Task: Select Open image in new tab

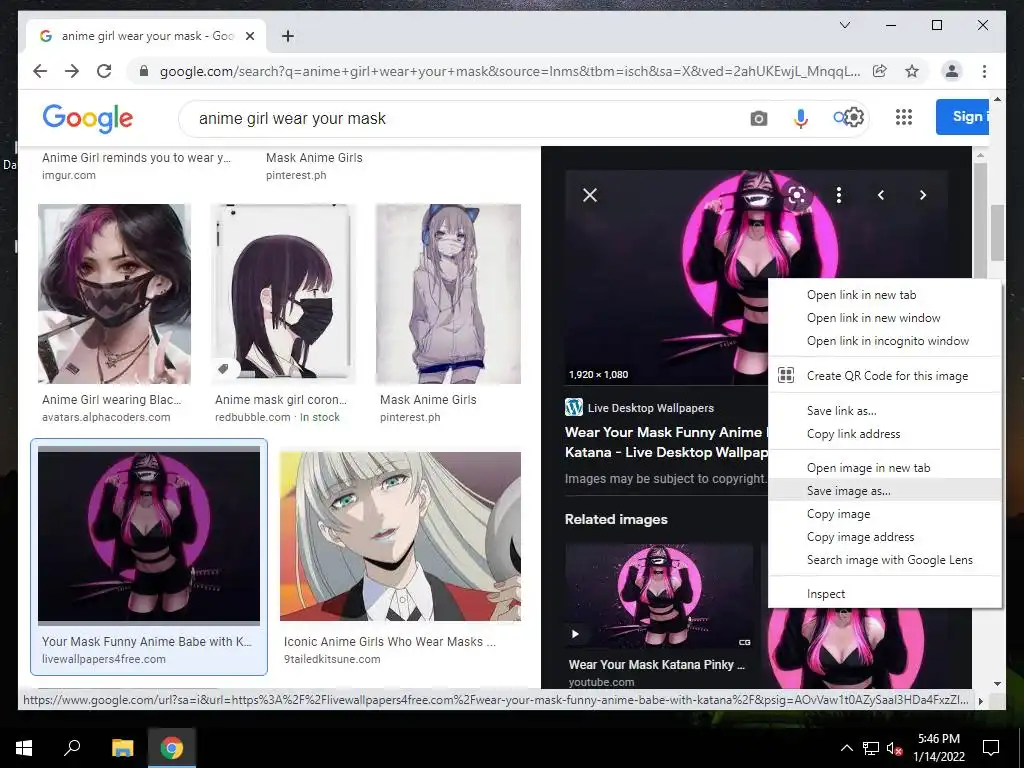Action: point(885,468)
